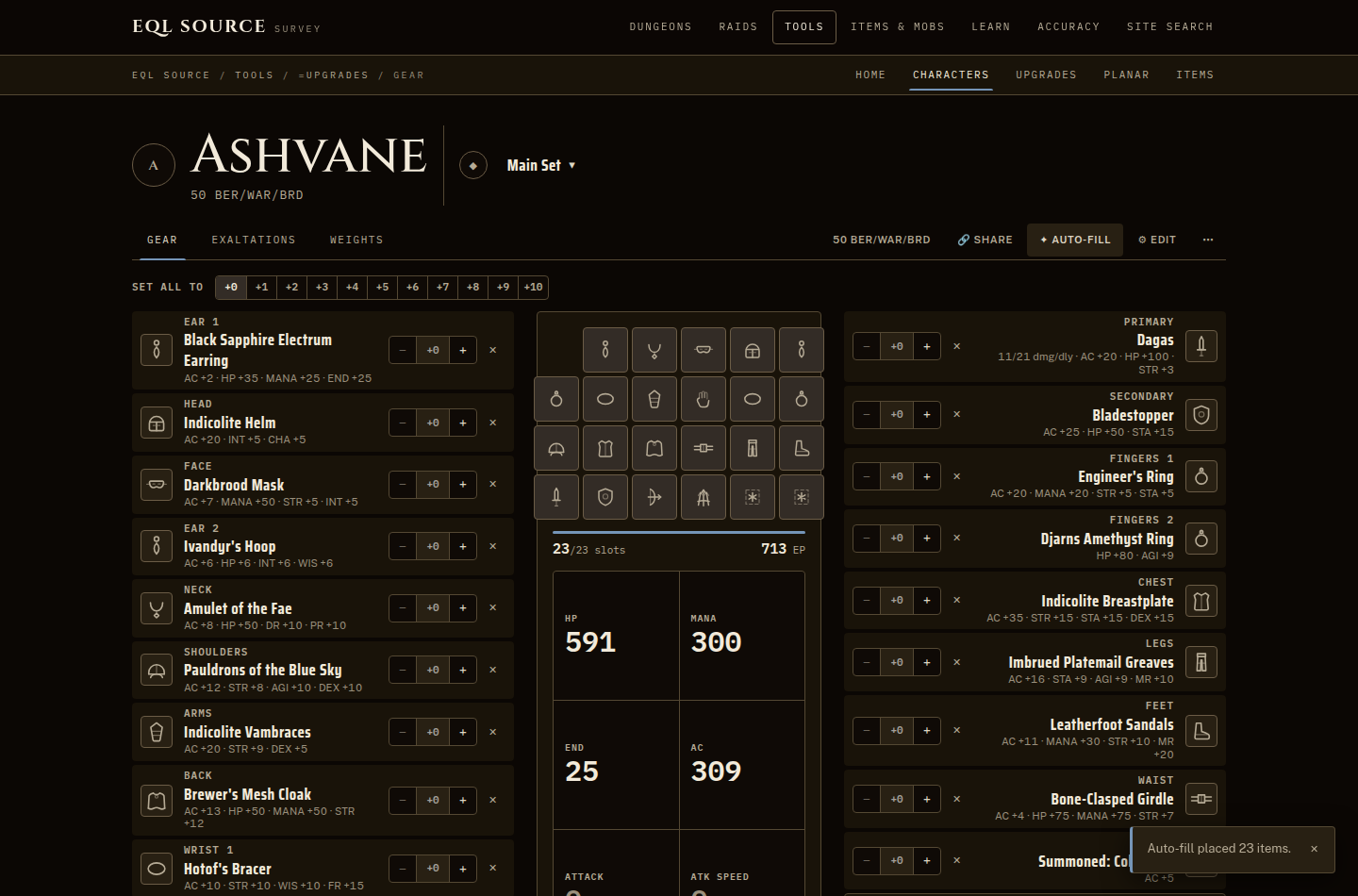Select the face mask slot in the slot grid
The image size is (1358, 896).
pyautogui.click(x=704, y=351)
